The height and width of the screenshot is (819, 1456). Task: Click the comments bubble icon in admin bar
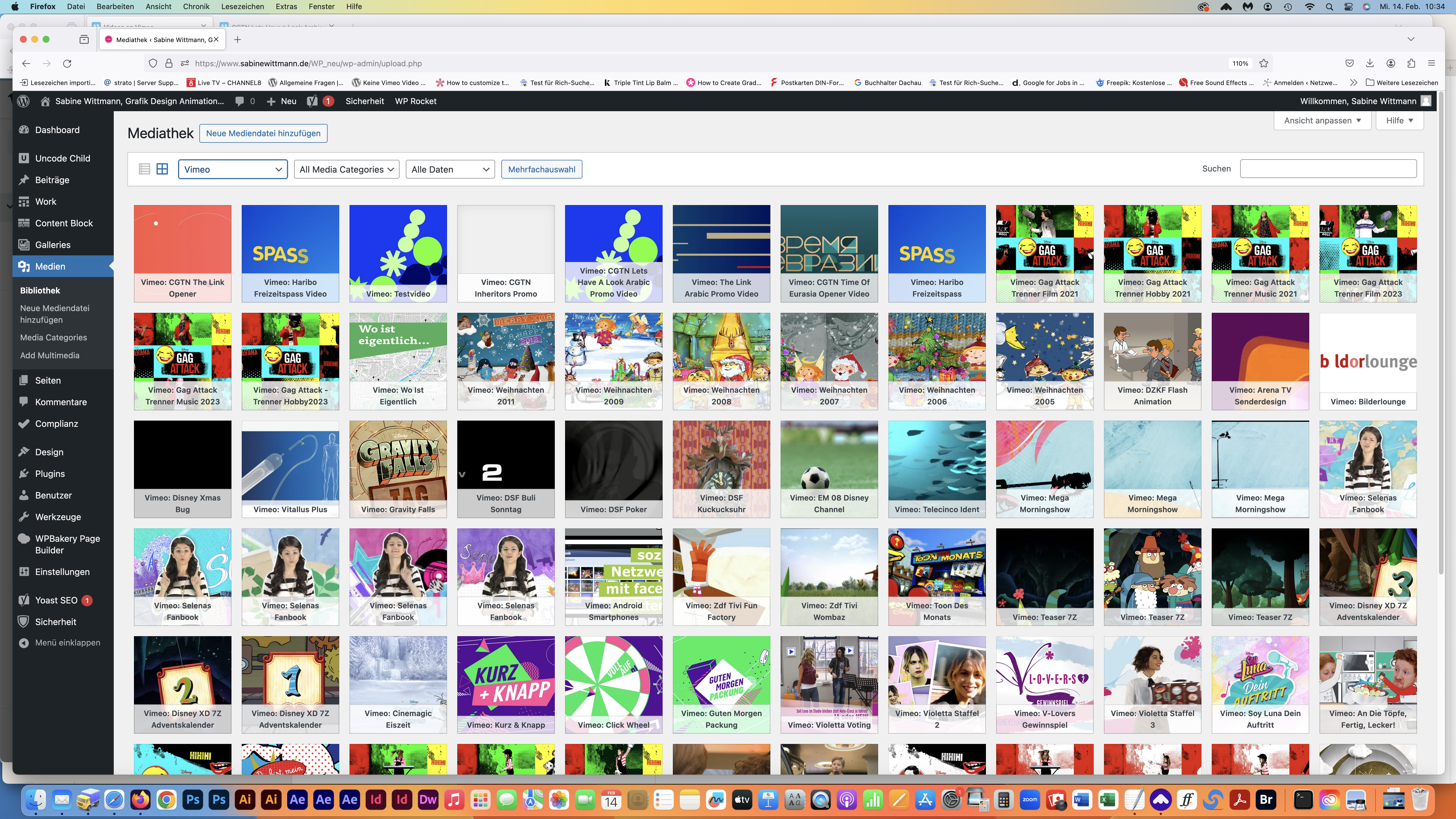pos(240,101)
